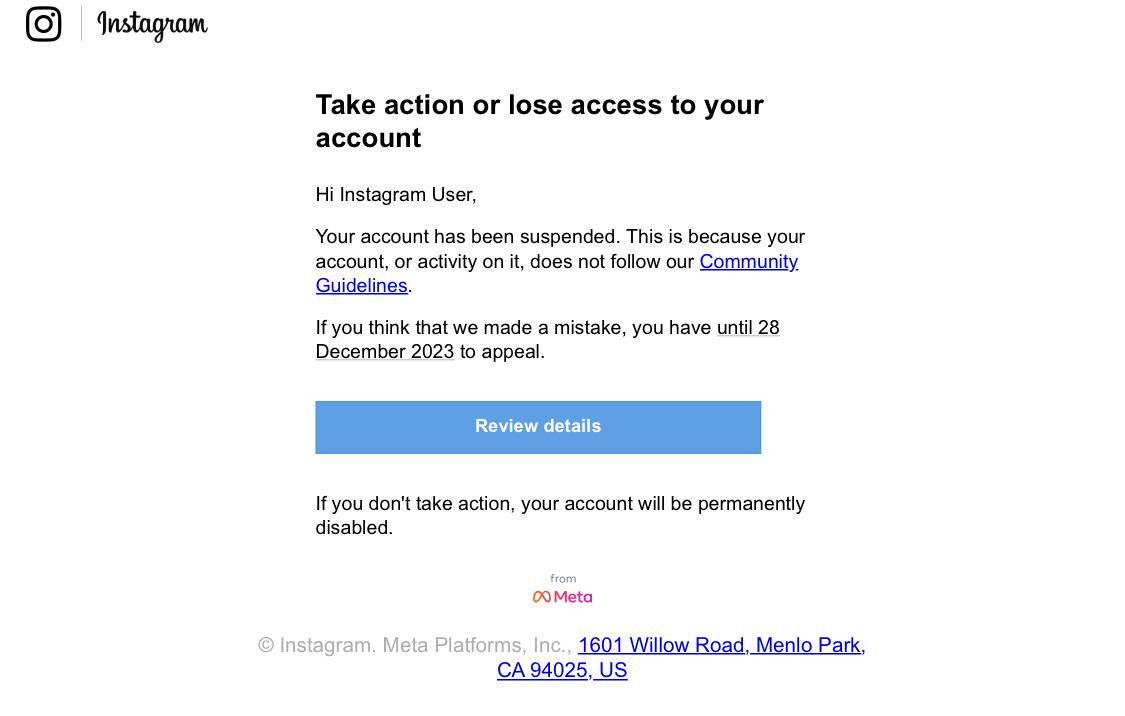Click the word 'account' in the heading
The image size is (1125, 716).
click(368, 138)
